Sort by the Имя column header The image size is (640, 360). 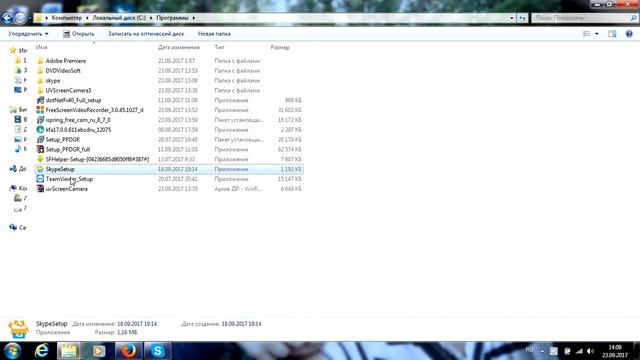(41, 47)
